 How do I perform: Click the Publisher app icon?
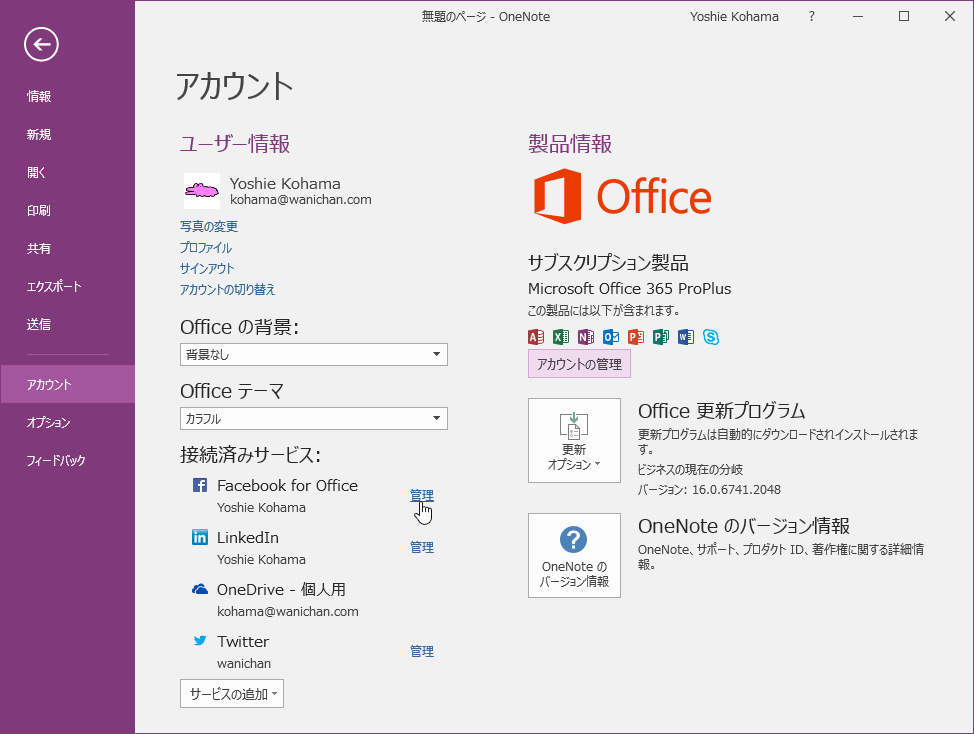click(661, 337)
